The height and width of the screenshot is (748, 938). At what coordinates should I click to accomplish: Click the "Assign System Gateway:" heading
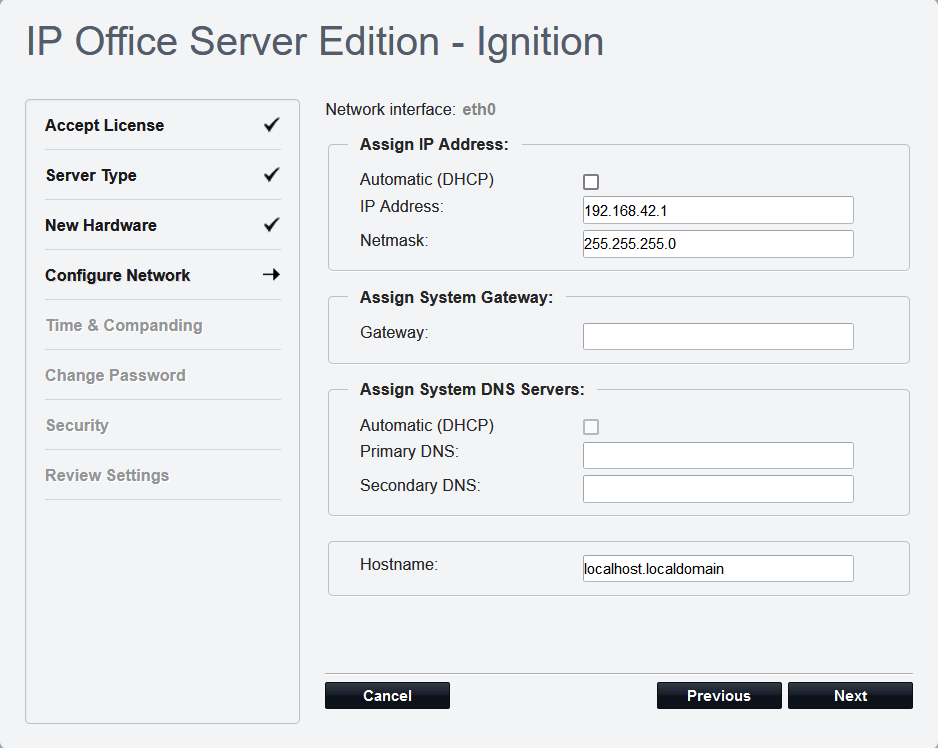coord(456,297)
